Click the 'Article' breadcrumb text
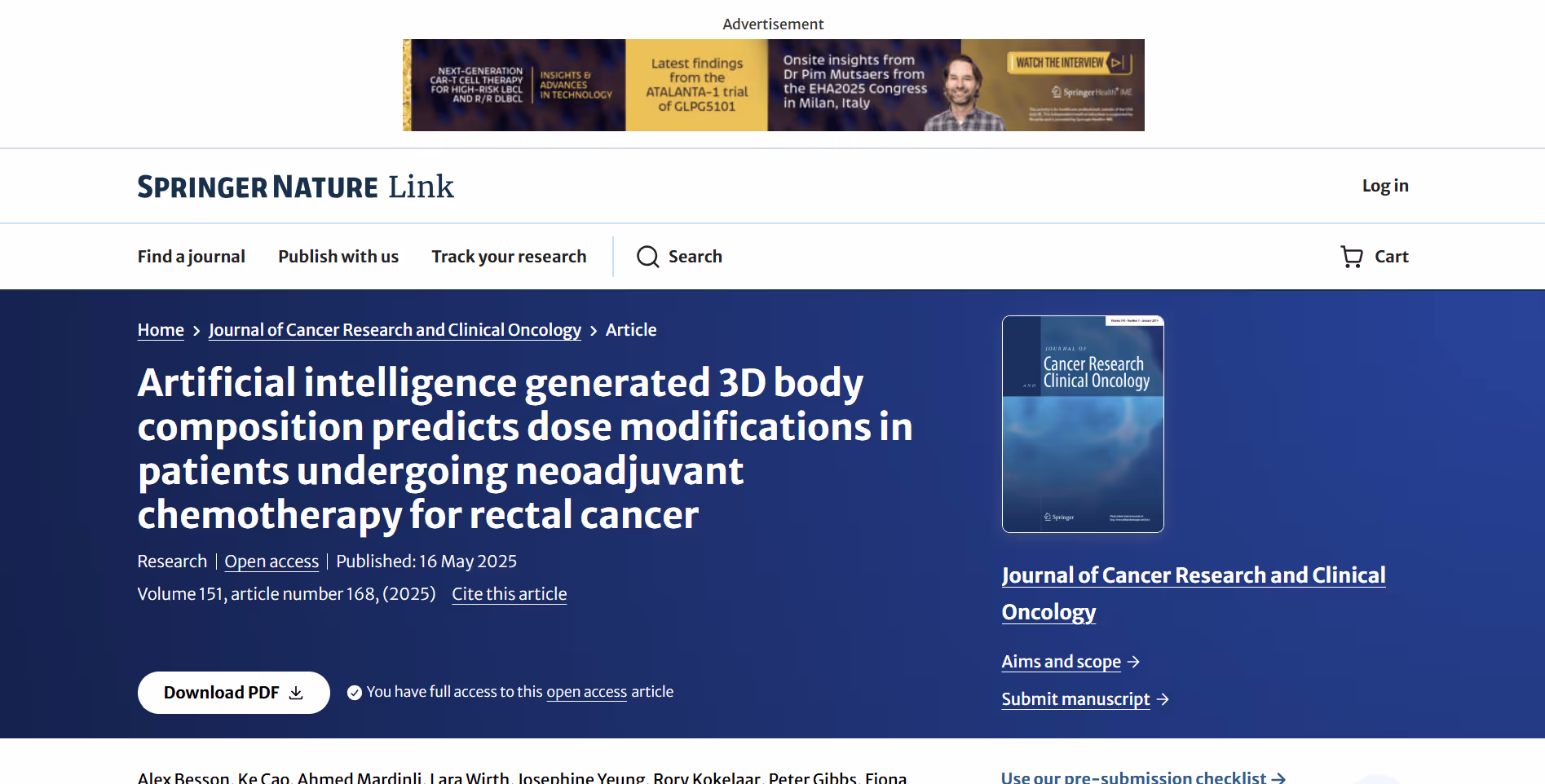 point(631,330)
